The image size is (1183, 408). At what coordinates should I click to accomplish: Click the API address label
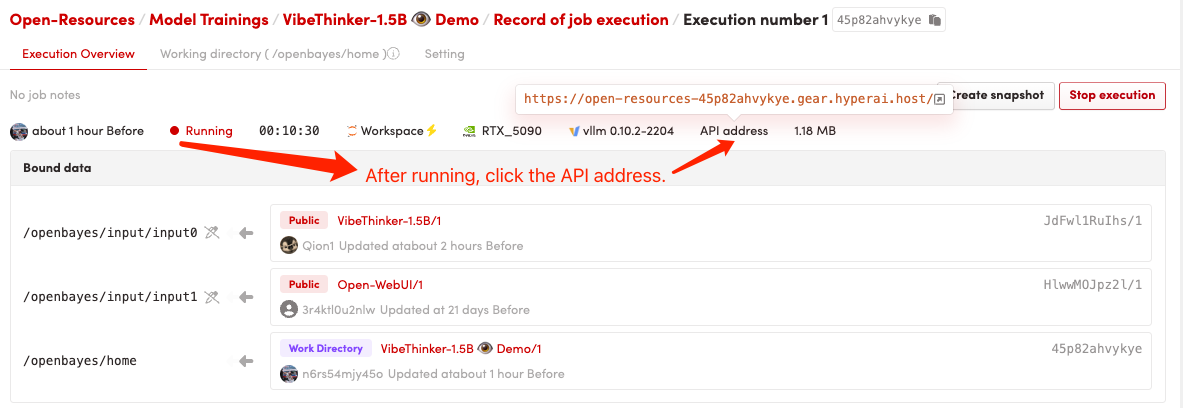click(x=734, y=131)
